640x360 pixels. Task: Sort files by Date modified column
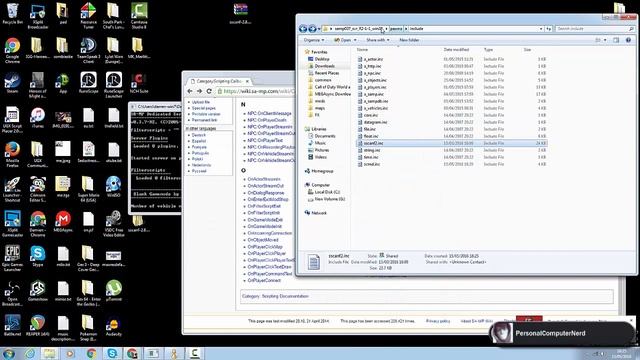(456, 49)
